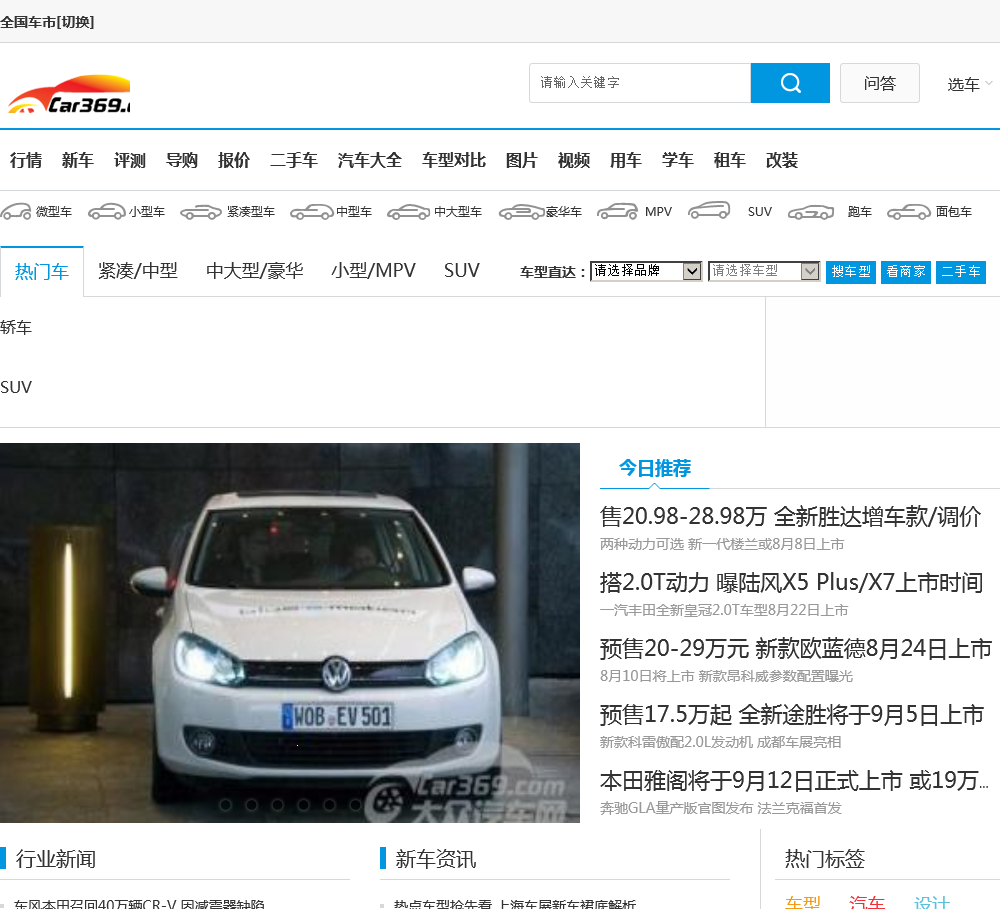Open headline 售20.98-28.98万 全新胜达增车款/调价
This screenshot has height=909, width=1000.
(x=790, y=517)
